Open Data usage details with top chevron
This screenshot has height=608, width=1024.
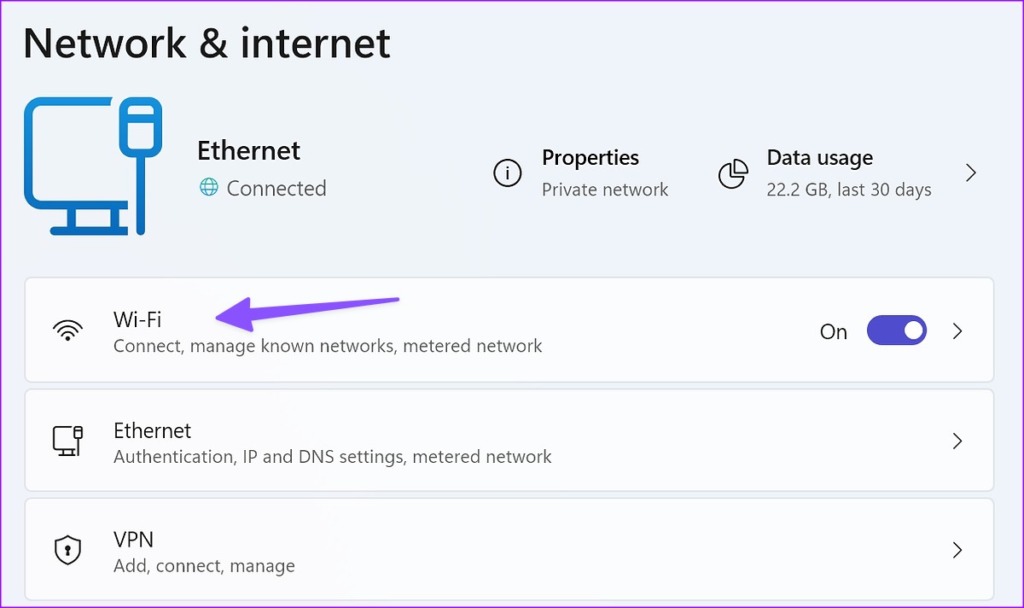[971, 172]
